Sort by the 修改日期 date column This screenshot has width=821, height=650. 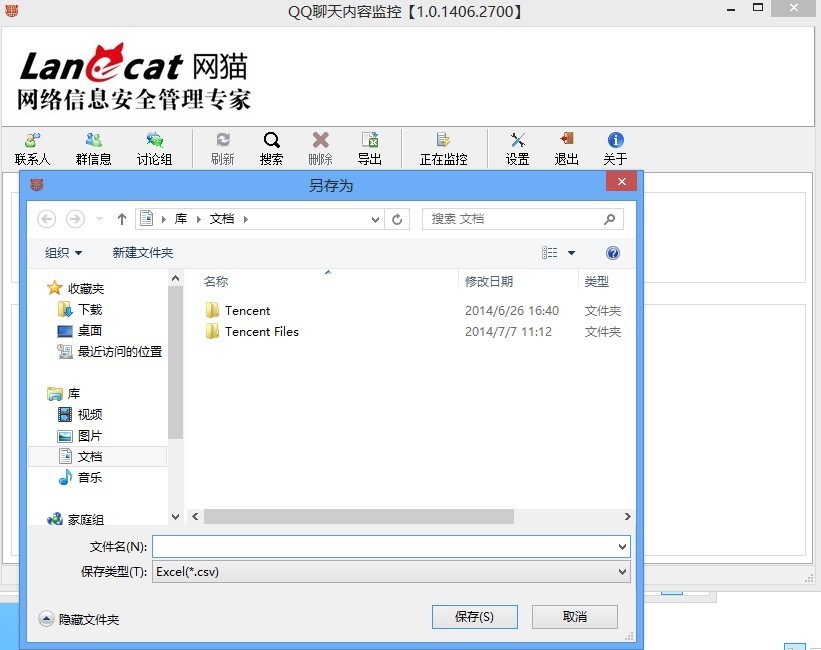(x=489, y=282)
